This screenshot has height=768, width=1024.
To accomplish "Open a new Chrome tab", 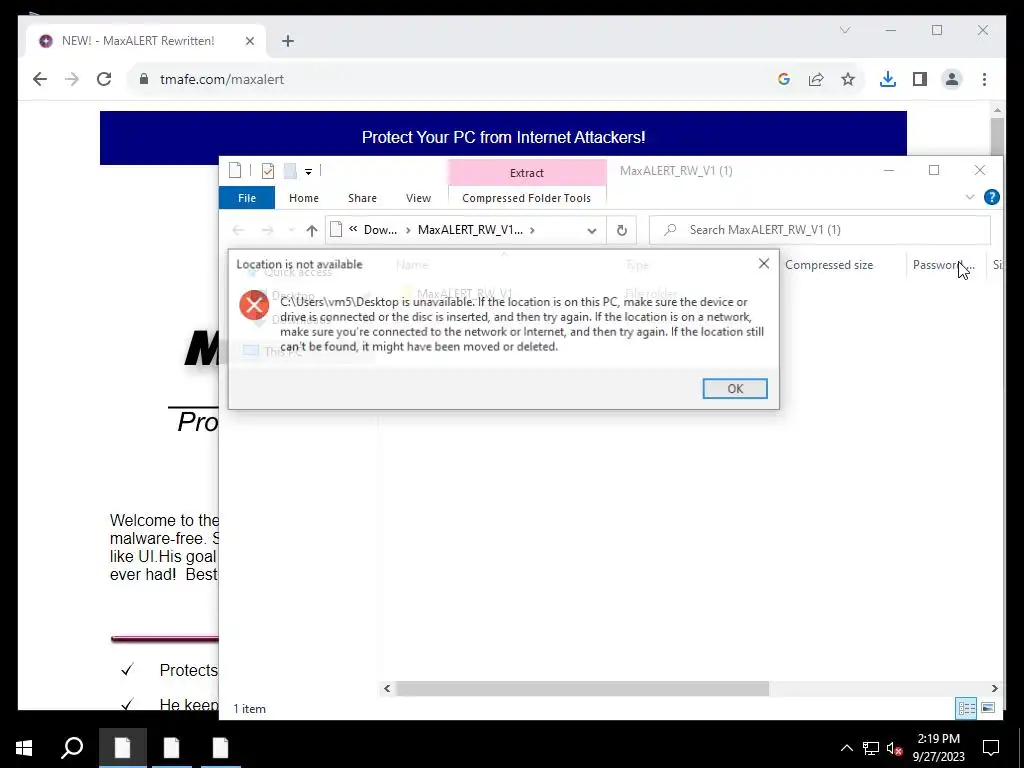I will (x=287, y=41).
